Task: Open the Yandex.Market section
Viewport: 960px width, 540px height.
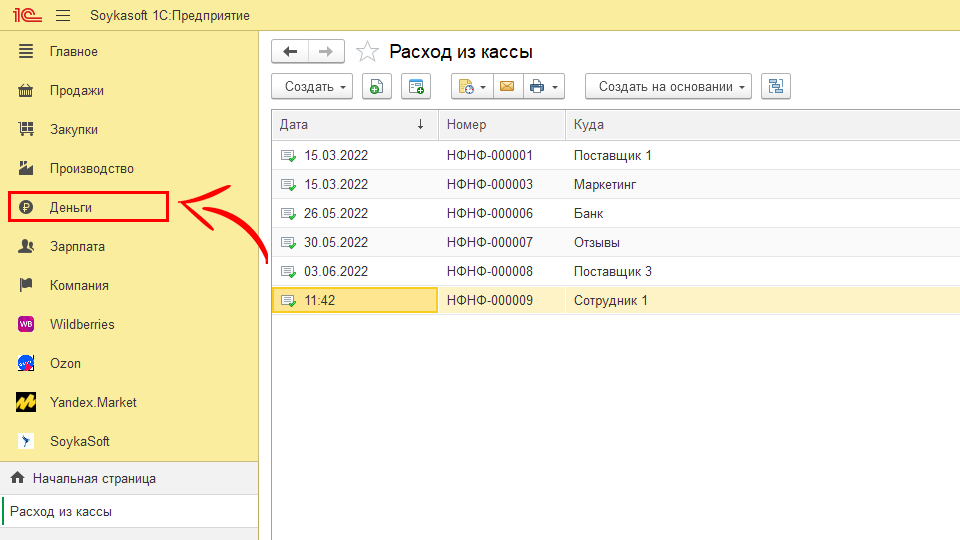Action: tap(93, 402)
